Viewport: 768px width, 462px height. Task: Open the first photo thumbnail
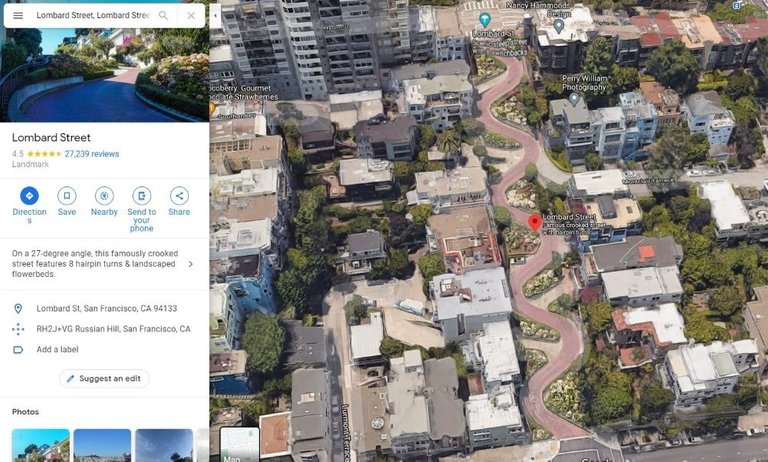pos(41,445)
